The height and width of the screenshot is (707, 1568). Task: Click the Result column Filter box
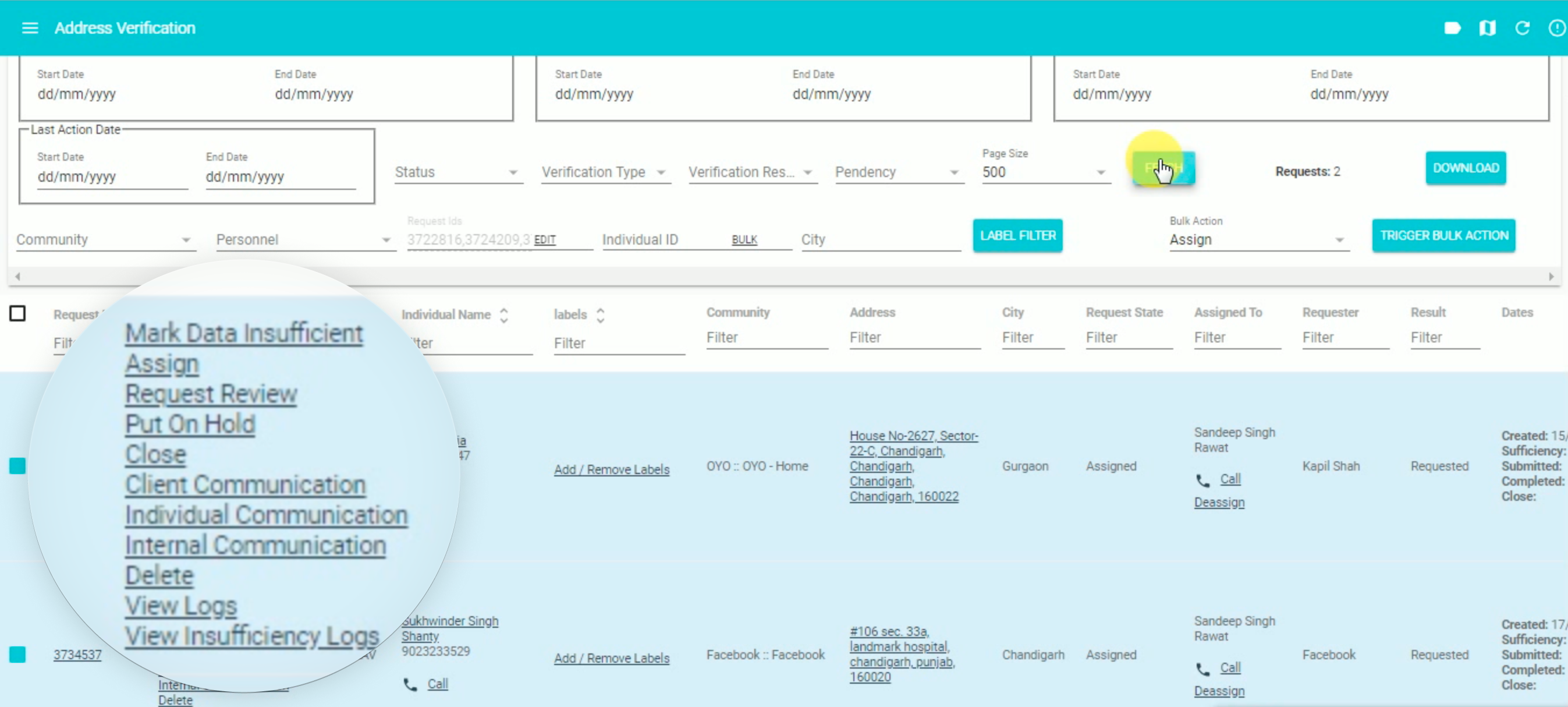[1445, 338]
